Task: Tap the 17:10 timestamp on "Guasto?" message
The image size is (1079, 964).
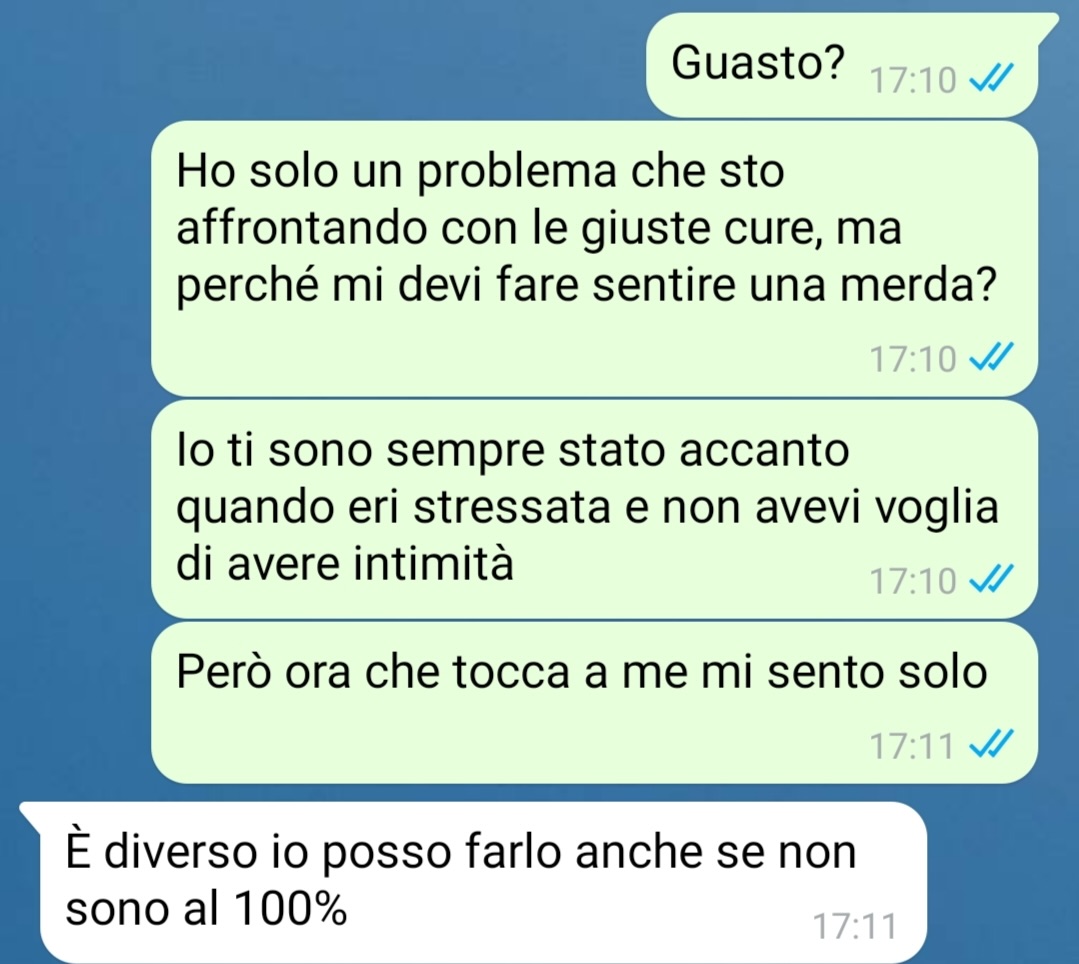Action: coord(912,81)
